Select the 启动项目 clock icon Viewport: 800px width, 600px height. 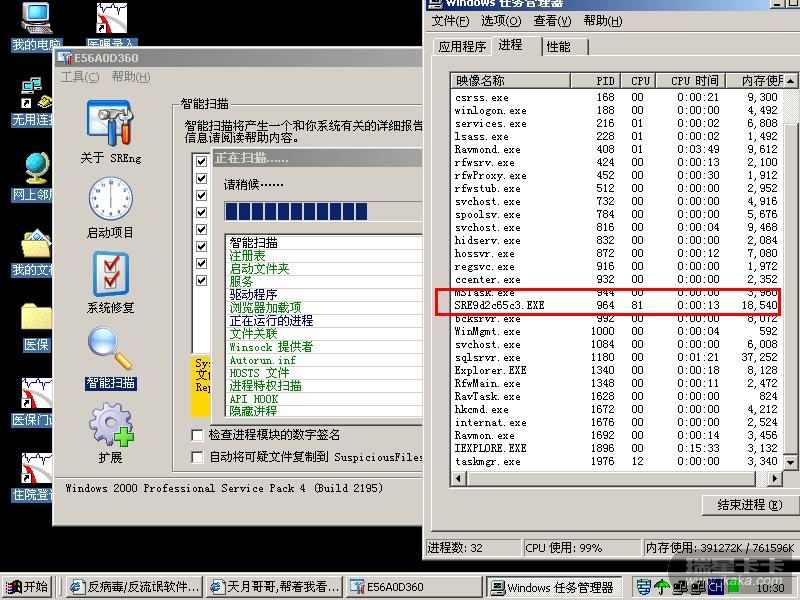click(x=110, y=198)
